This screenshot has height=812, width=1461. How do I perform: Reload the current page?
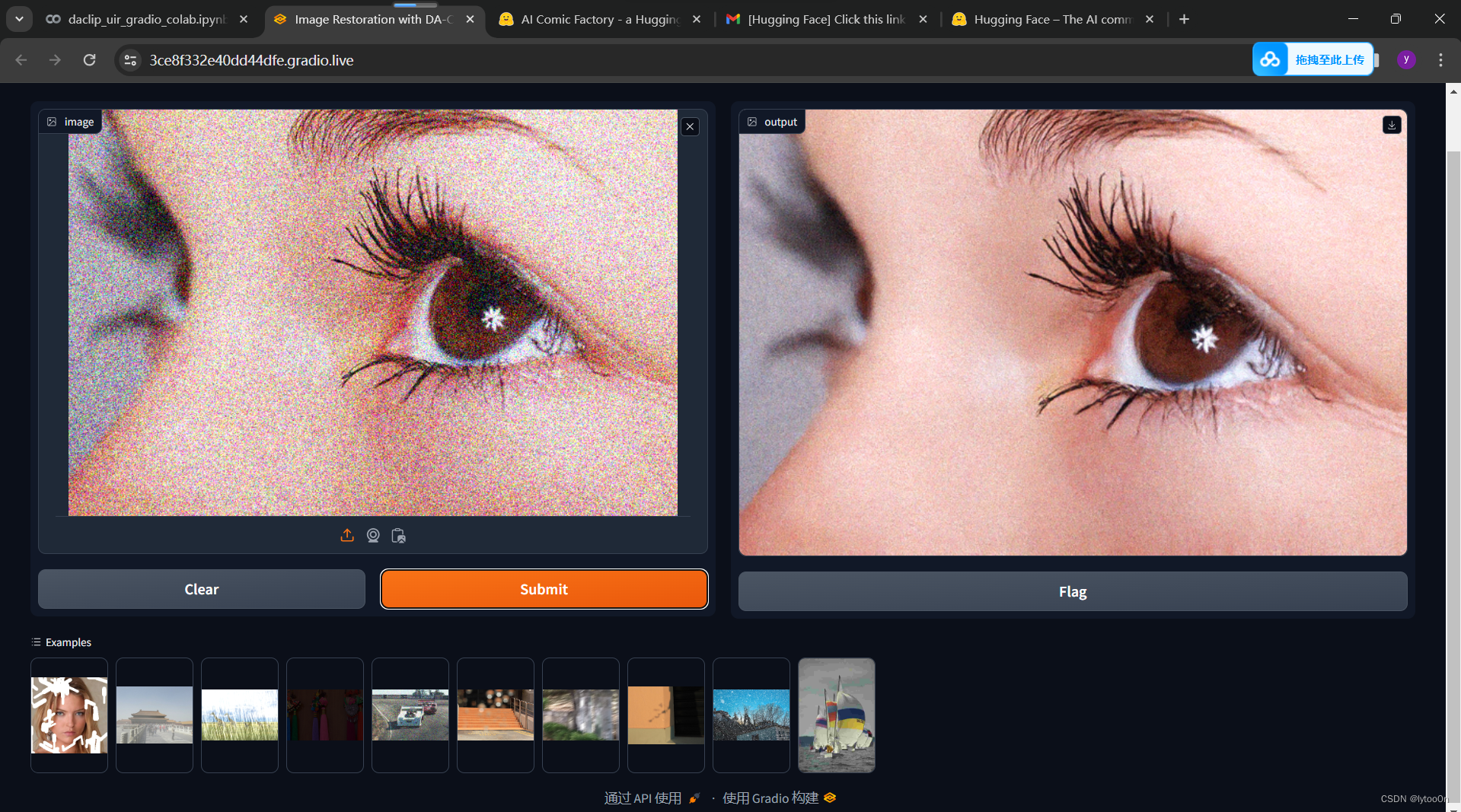tap(89, 60)
